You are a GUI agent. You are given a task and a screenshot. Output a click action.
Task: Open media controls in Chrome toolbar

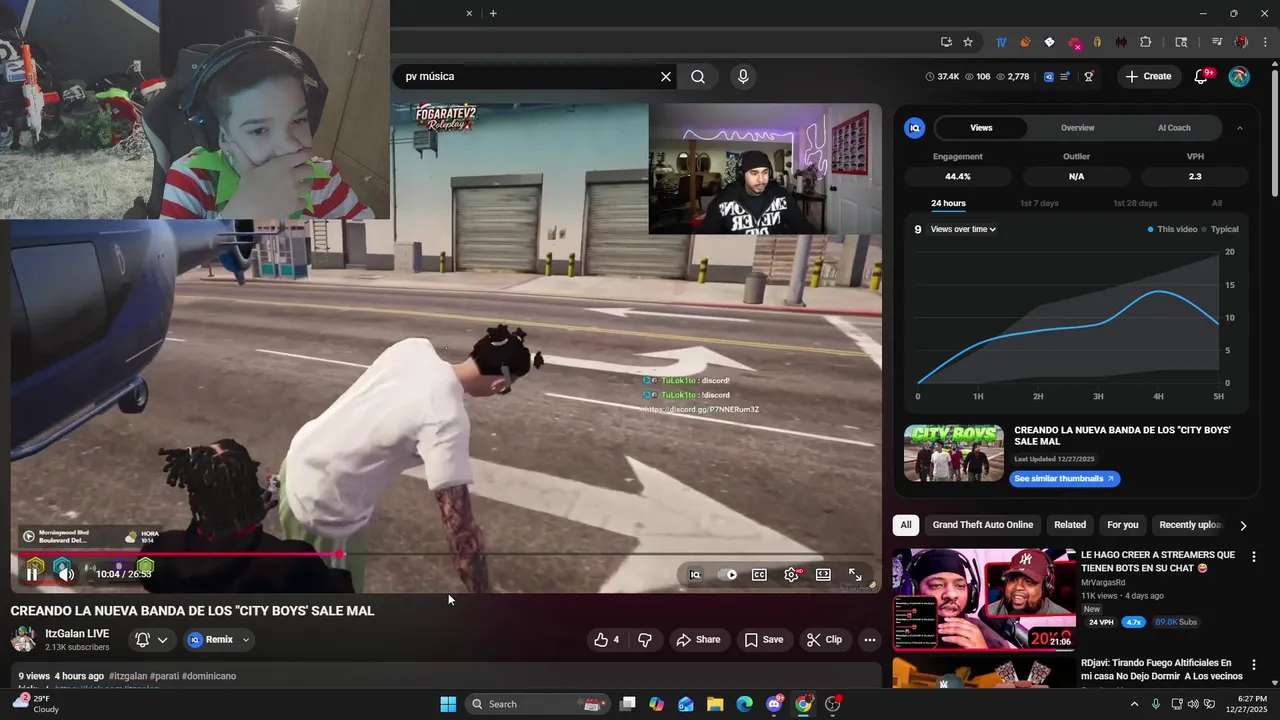pos(1217,42)
